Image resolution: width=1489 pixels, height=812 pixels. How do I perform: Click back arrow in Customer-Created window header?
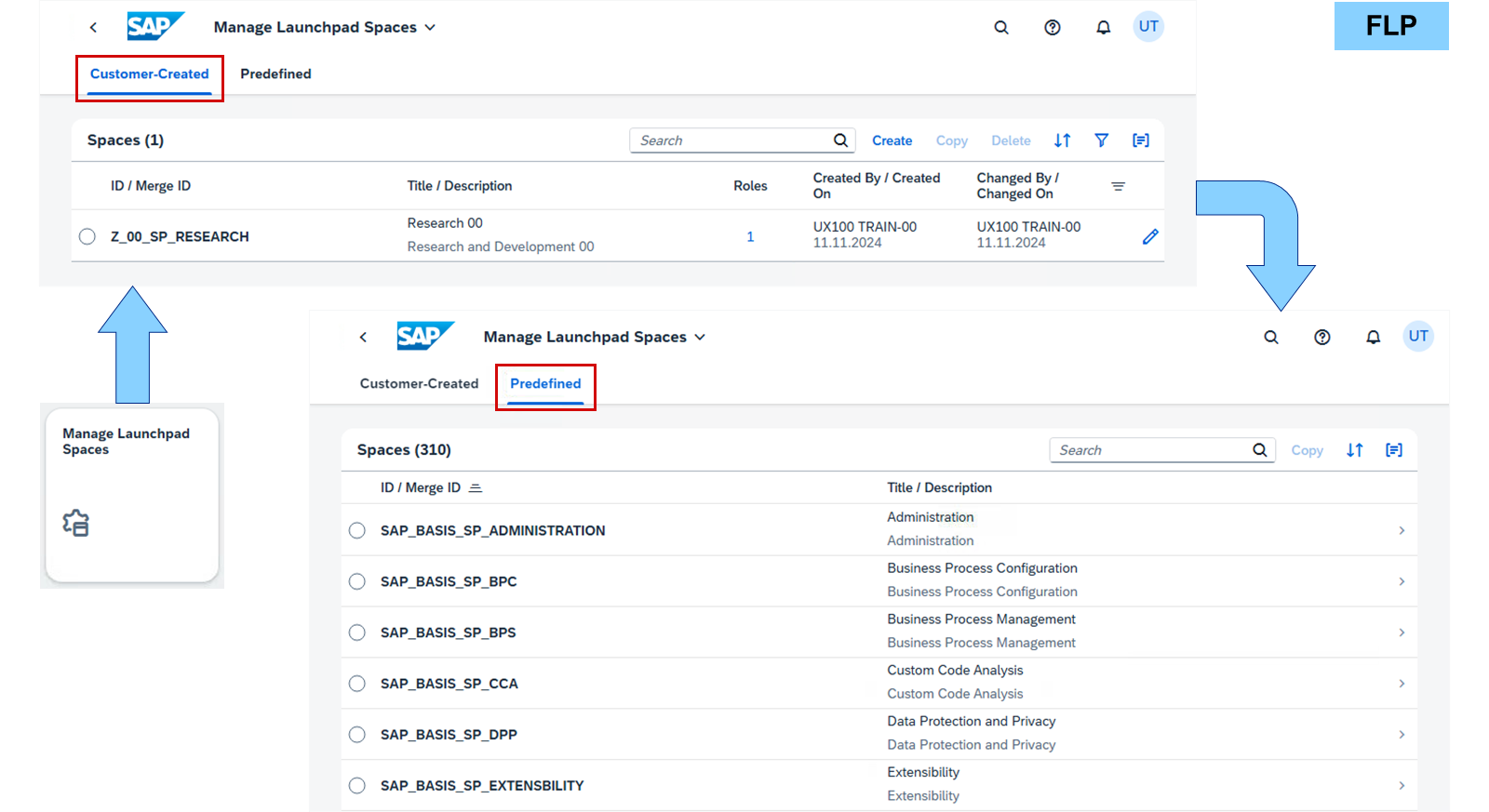93,27
